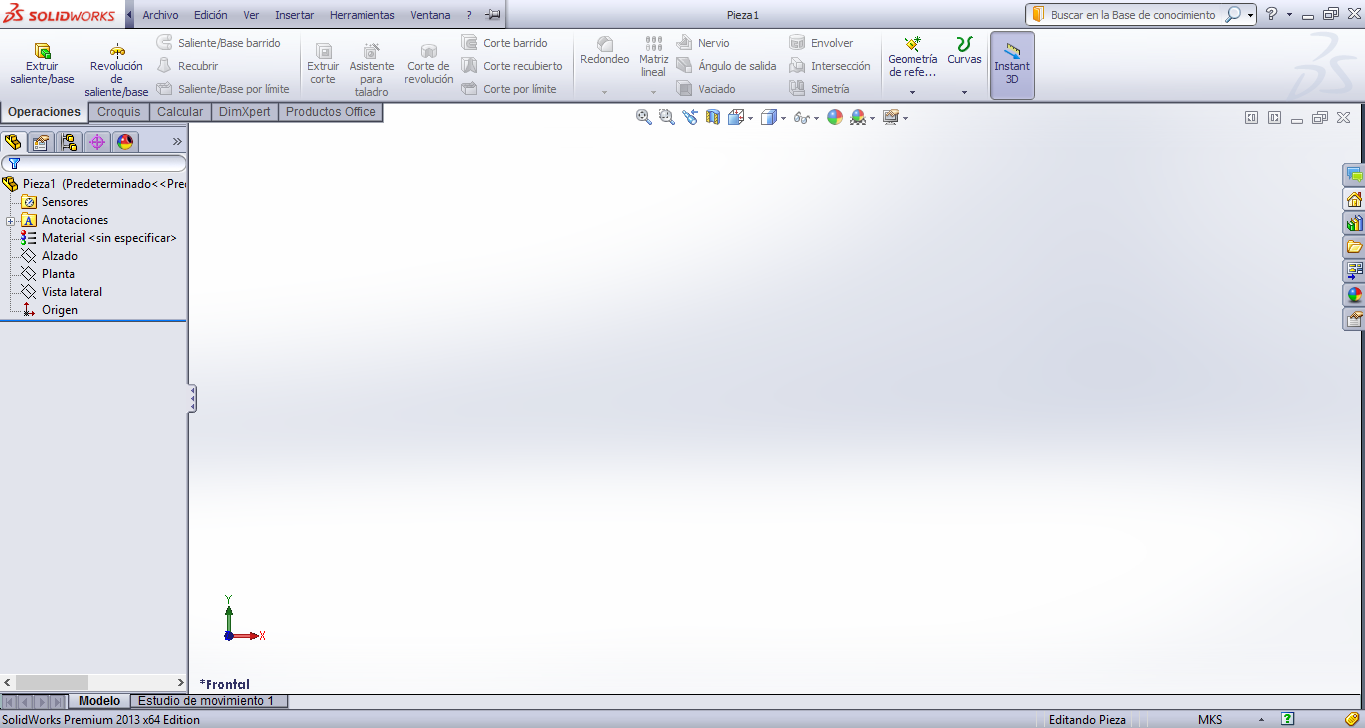Open Asistente para taladro

(x=371, y=70)
